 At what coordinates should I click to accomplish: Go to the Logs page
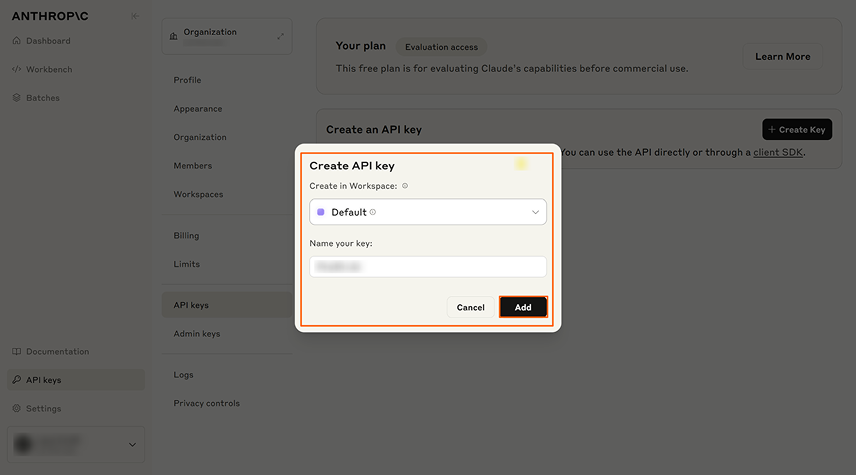click(183, 375)
